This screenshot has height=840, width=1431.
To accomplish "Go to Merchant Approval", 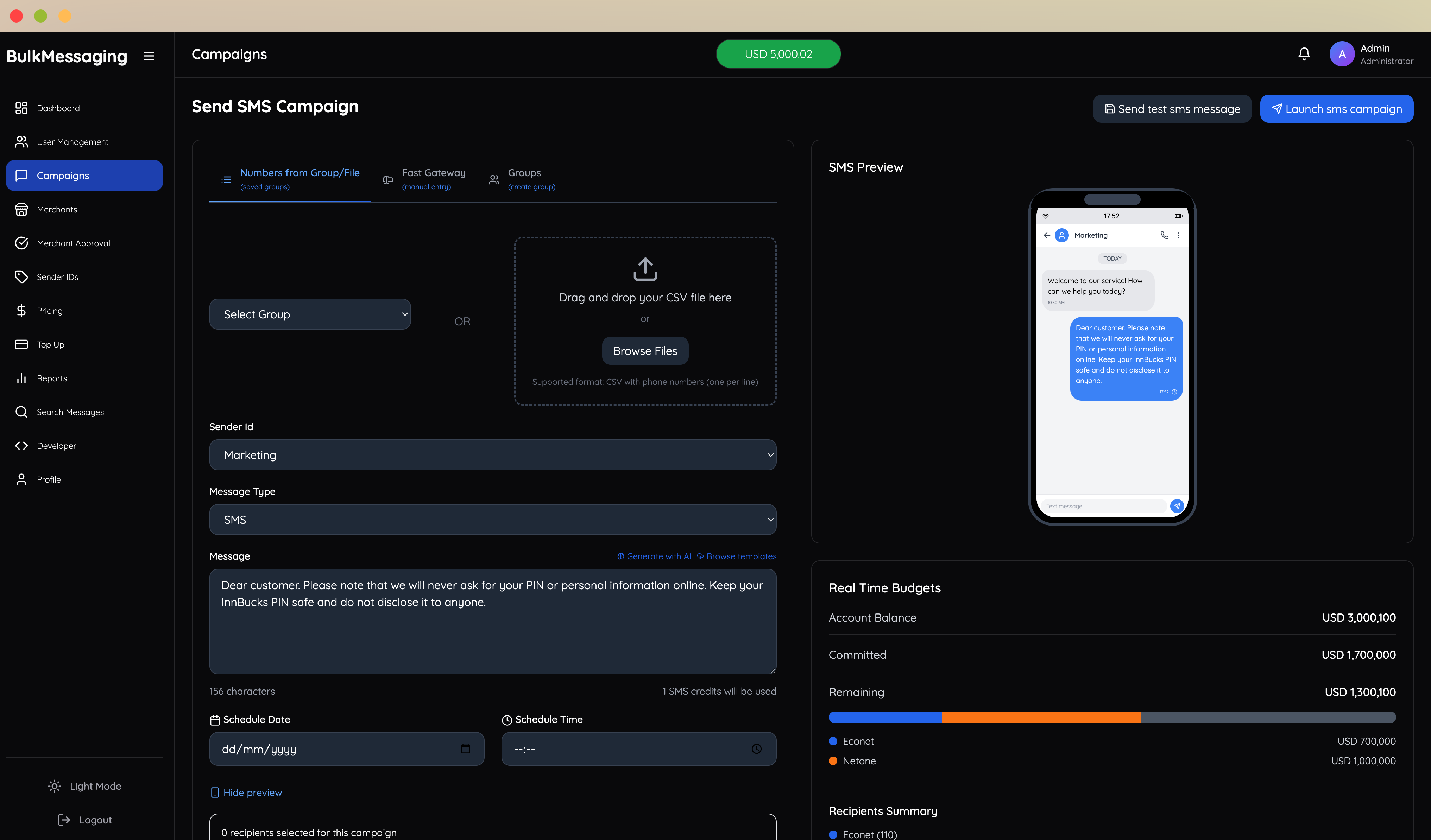I will coord(73,242).
